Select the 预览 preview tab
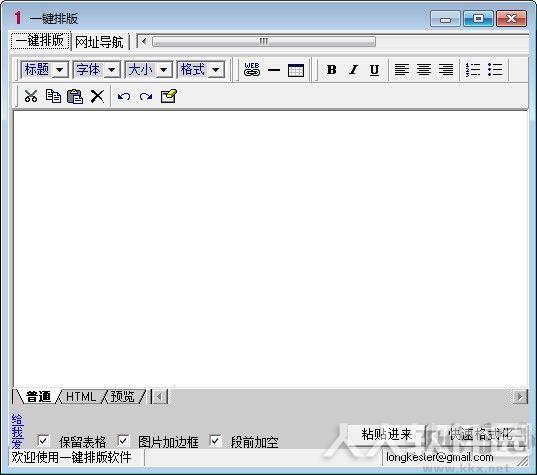 click(x=123, y=397)
